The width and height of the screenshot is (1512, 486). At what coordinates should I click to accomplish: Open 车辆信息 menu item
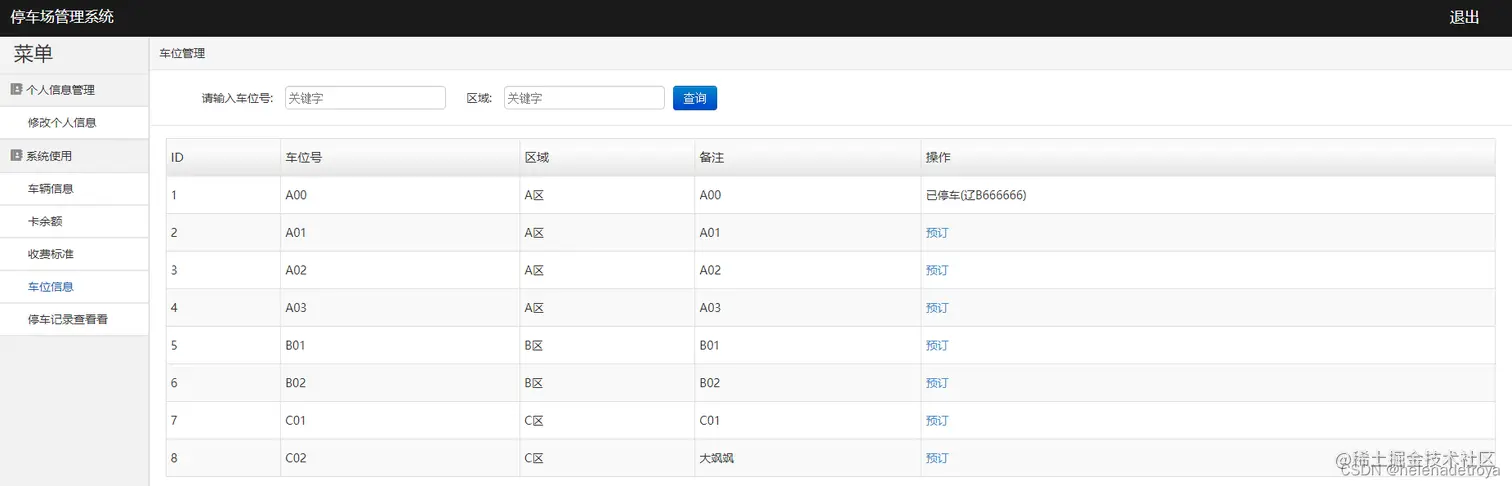(x=51, y=188)
